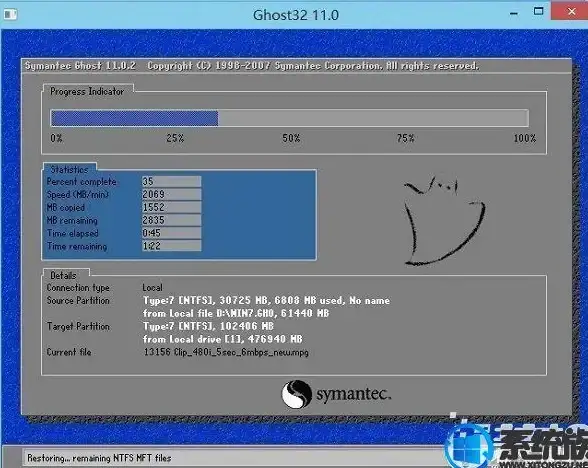Click the 50% progress marker label
588x468 pixels.
point(291,138)
